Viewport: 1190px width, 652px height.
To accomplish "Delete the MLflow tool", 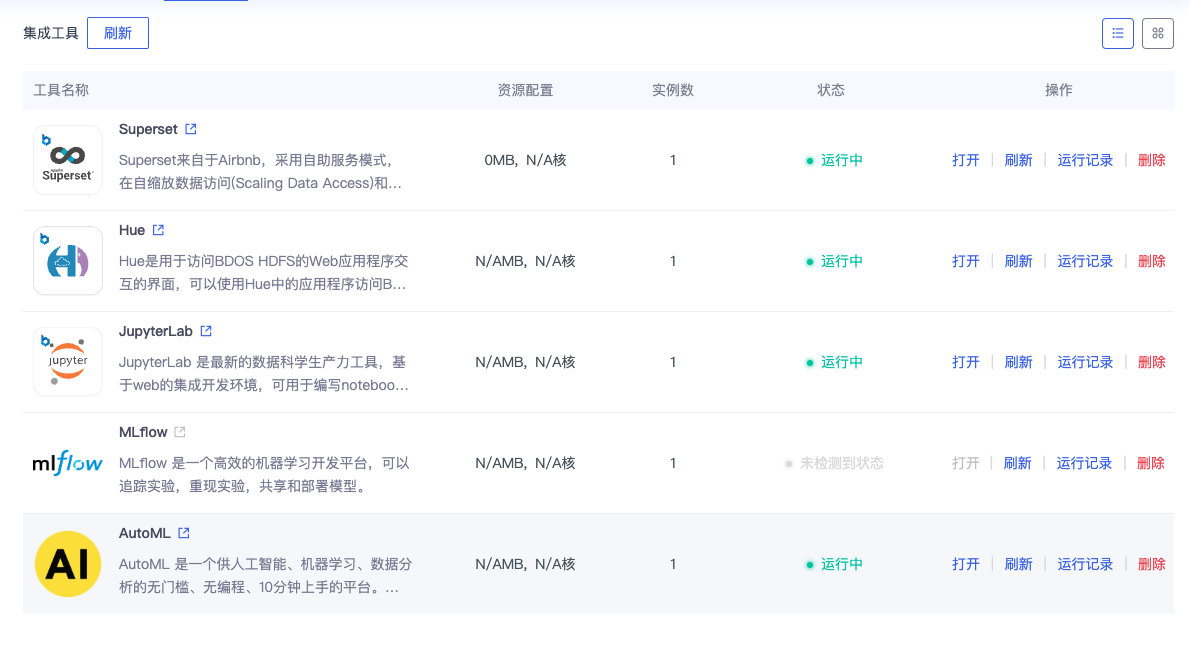I will point(1151,463).
